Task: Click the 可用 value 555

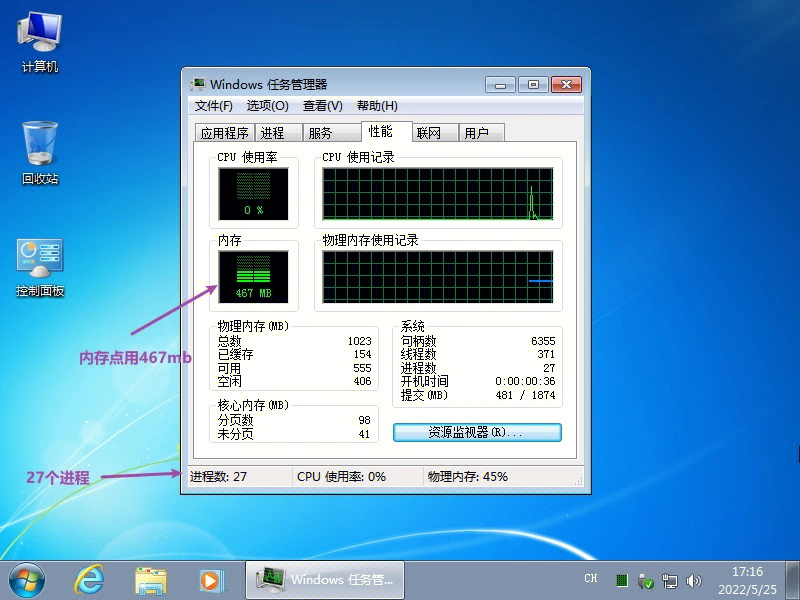Action: pyautogui.click(x=362, y=368)
